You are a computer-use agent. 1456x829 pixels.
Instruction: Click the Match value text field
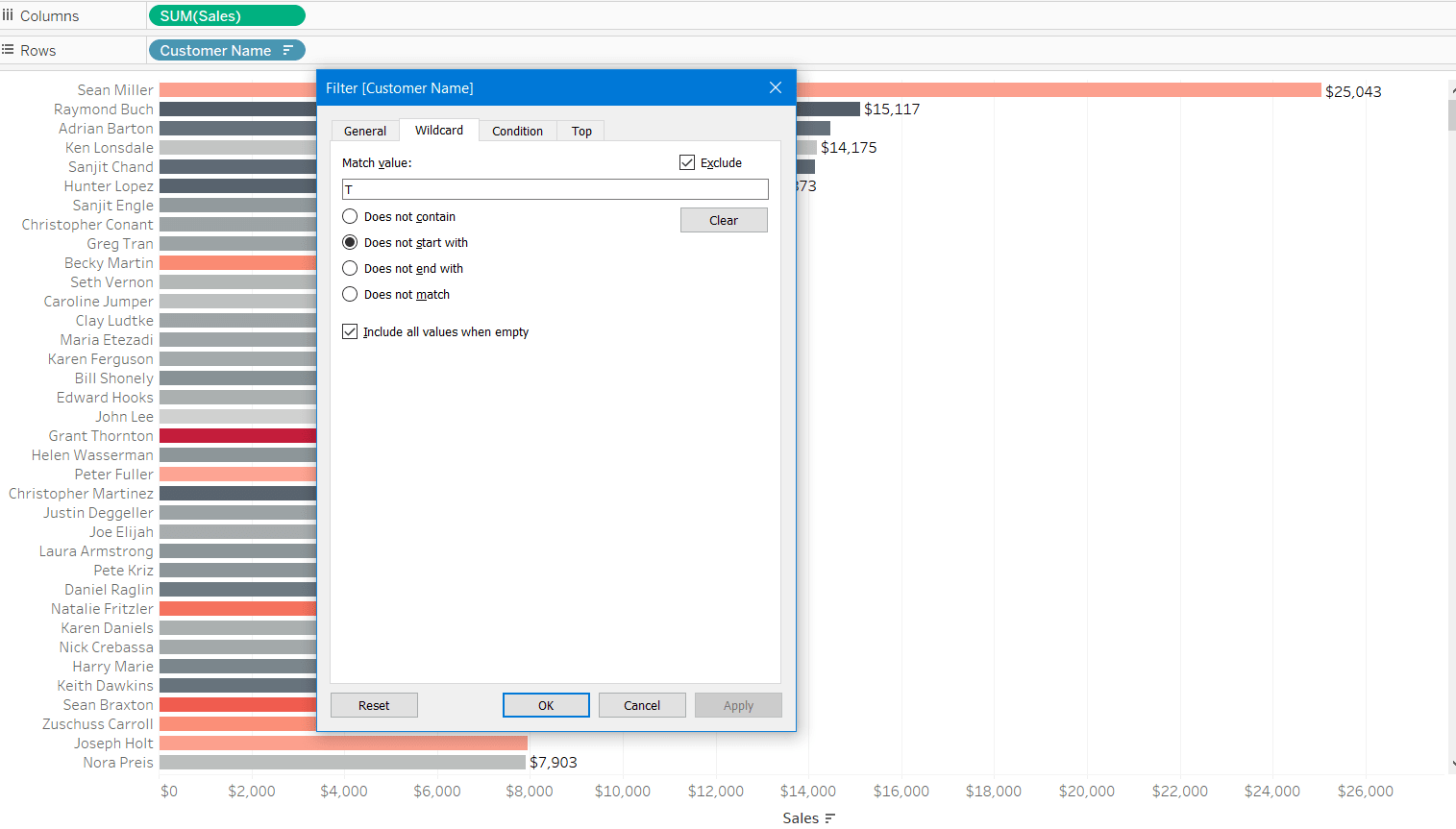point(555,190)
